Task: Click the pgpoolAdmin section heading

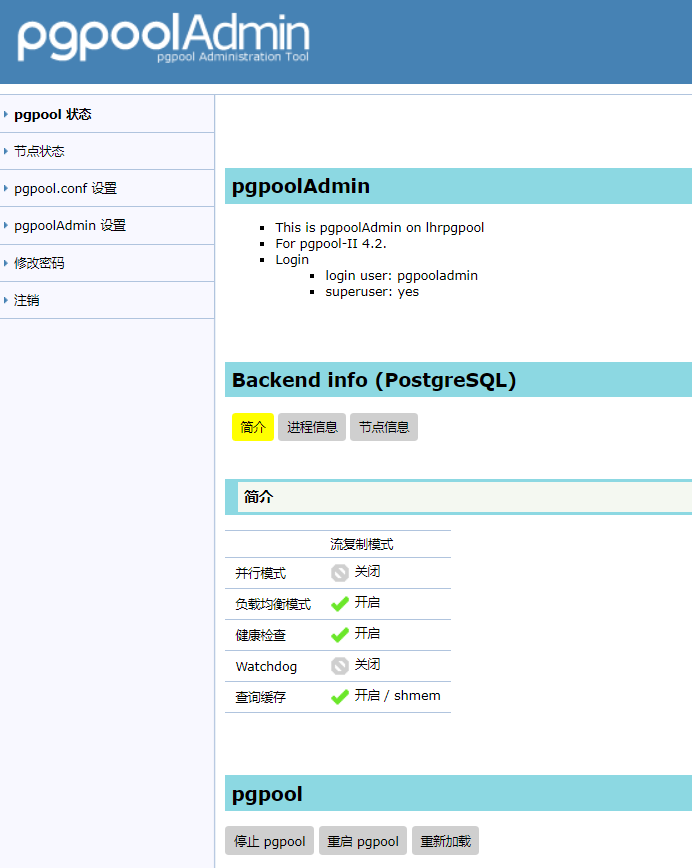Action: point(458,186)
